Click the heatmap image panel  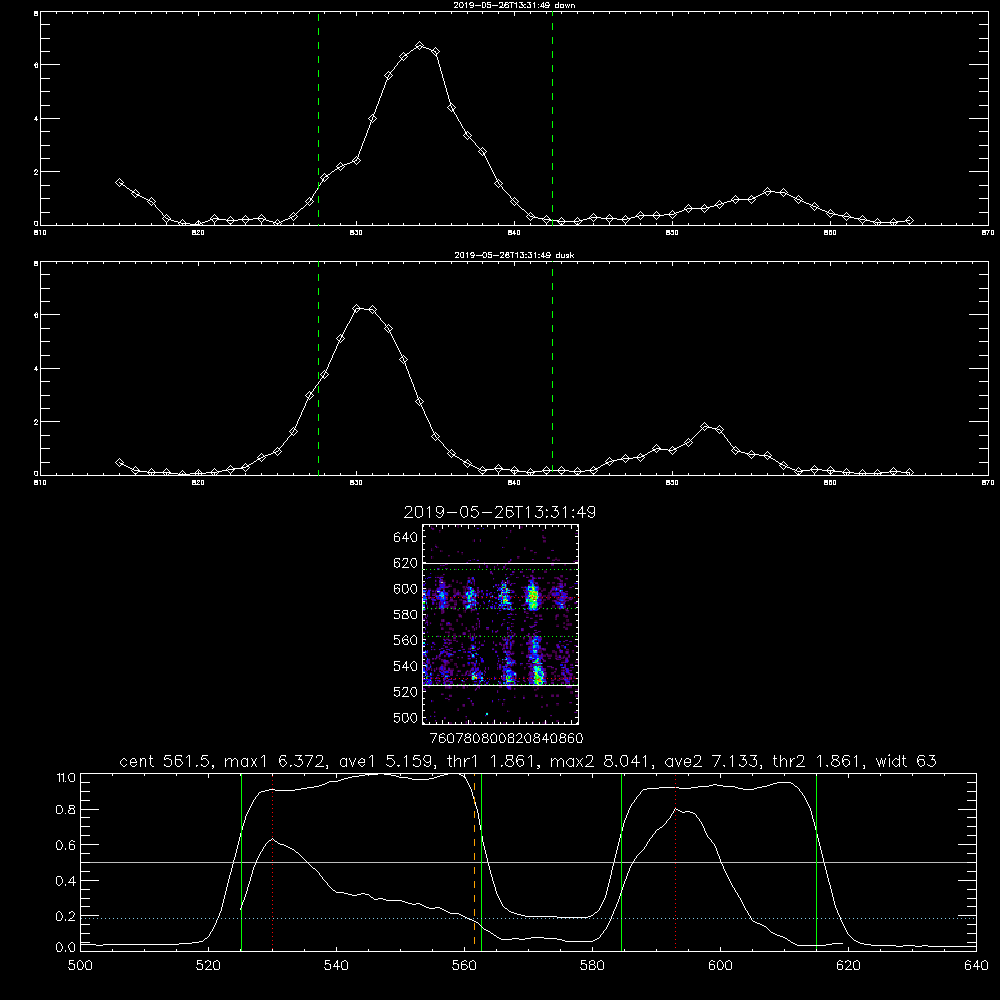pos(501,624)
